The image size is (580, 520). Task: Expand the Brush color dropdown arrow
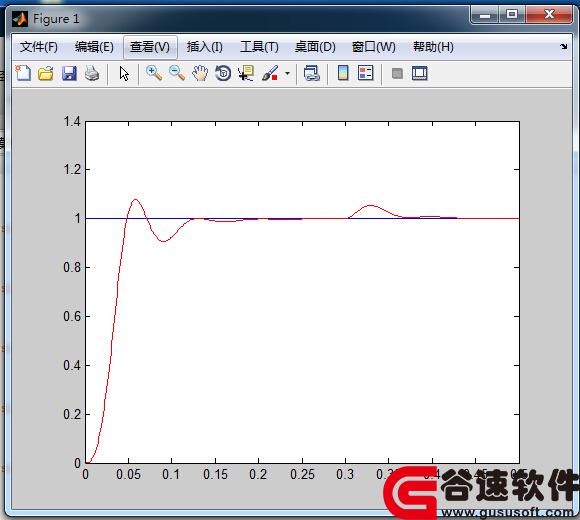click(287, 73)
